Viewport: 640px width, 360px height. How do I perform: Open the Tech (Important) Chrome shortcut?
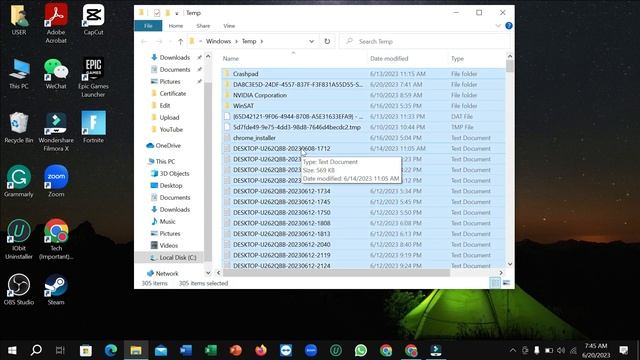(56, 240)
